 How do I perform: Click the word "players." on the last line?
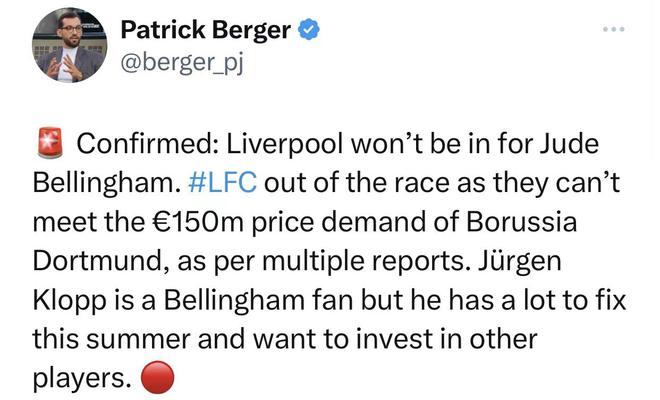point(84,378)
